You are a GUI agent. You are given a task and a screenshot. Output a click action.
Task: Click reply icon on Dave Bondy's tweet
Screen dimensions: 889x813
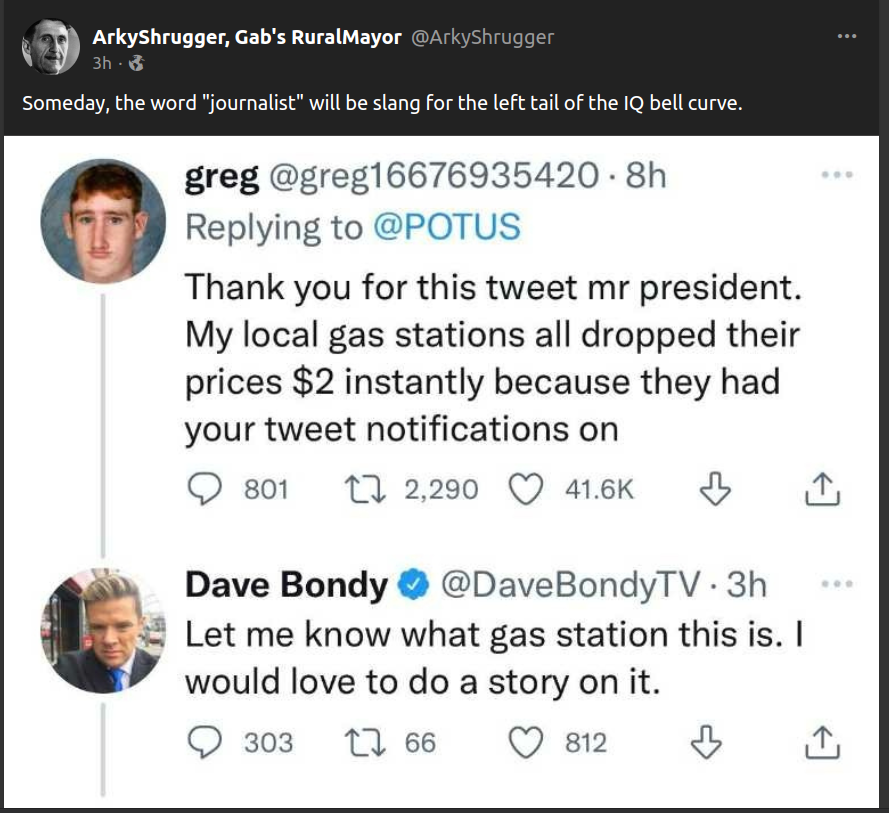tap(205, 741)
